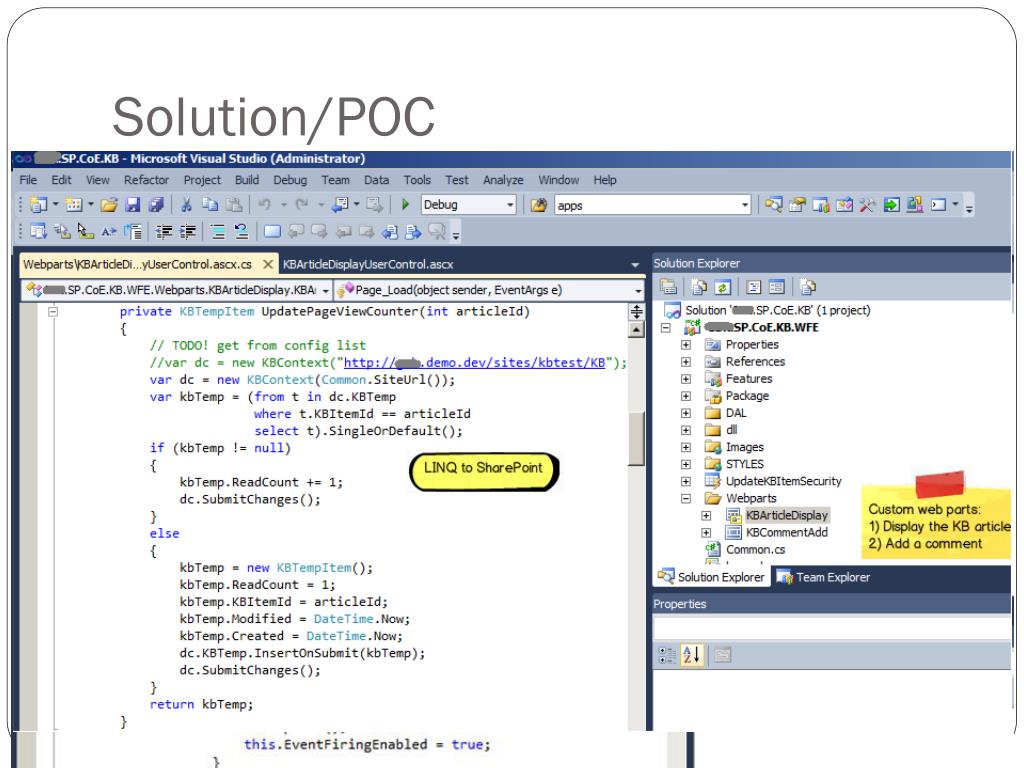1024x768 pixels.
Task: Click the demo.dev/sites/kbtest/KB URL link
Action: (x=474, y=362)
